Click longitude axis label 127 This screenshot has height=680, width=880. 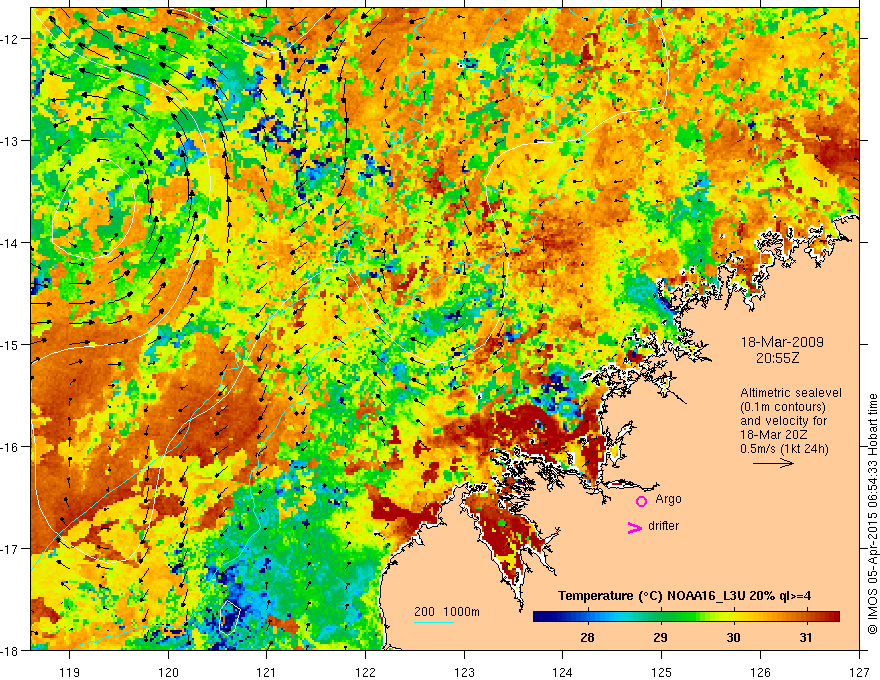coord(859,672)
